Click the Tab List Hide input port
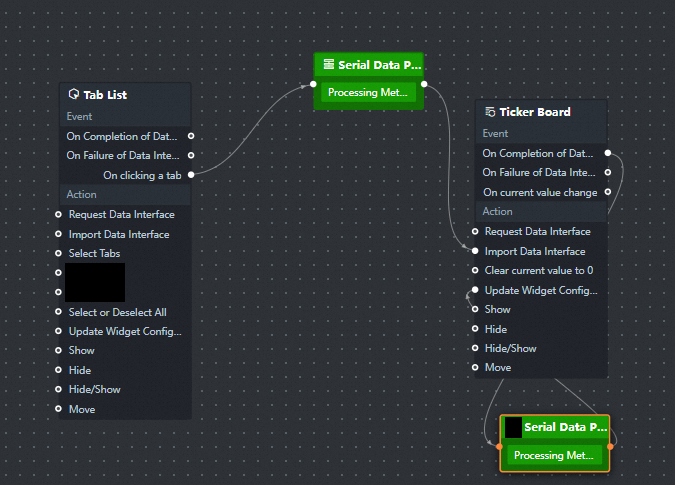 [x=59, y=370]
